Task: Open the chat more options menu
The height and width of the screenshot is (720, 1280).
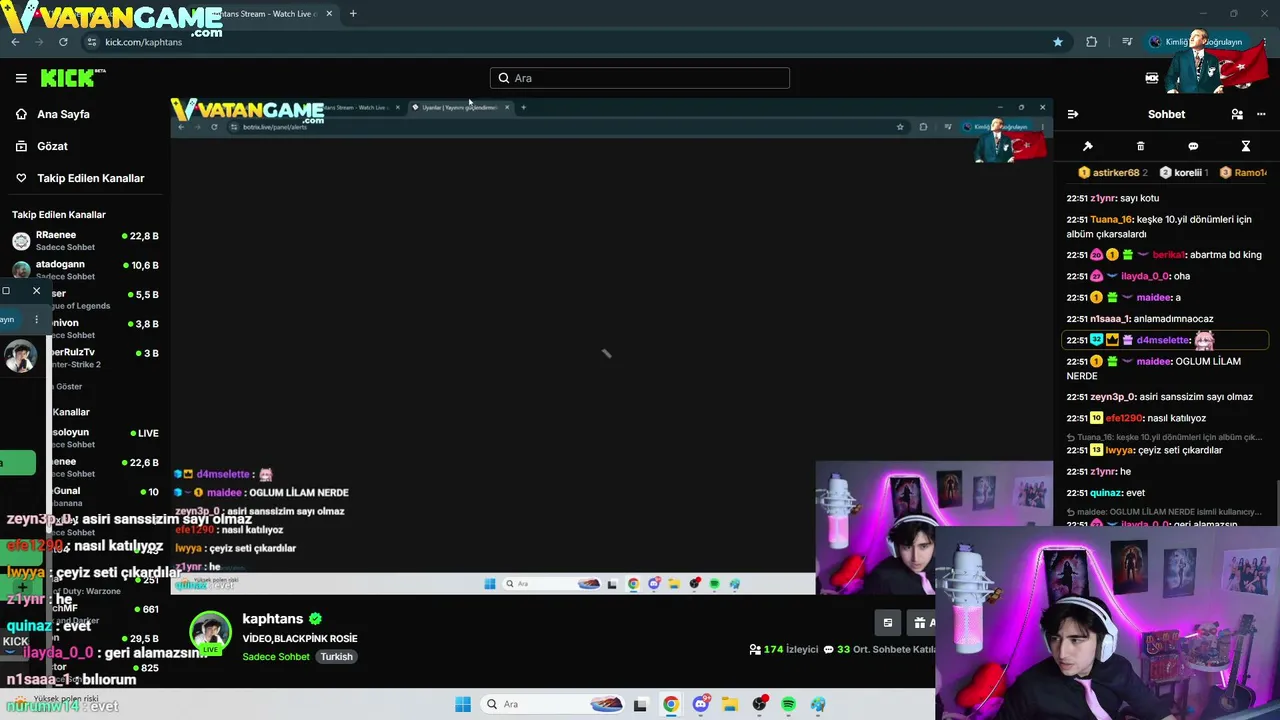Action: point(1261,114)
